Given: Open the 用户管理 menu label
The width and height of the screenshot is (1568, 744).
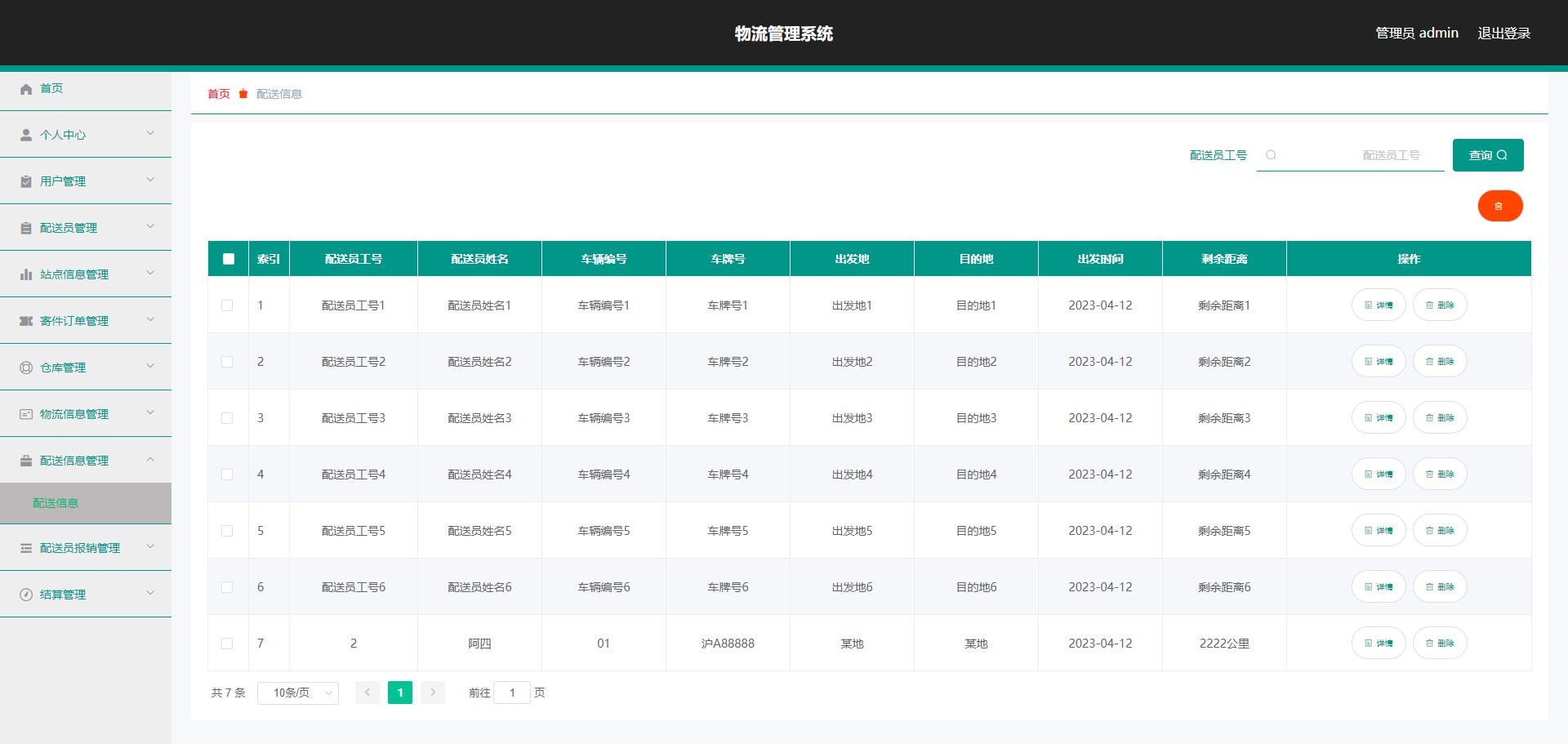Looking at the screenshot, I should pos(63,181).
